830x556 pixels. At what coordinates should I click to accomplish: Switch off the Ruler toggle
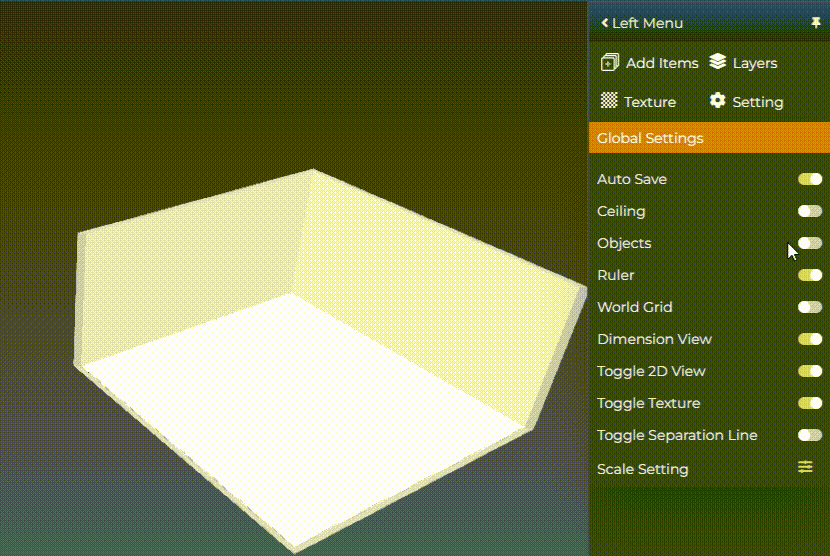[809, 275]
